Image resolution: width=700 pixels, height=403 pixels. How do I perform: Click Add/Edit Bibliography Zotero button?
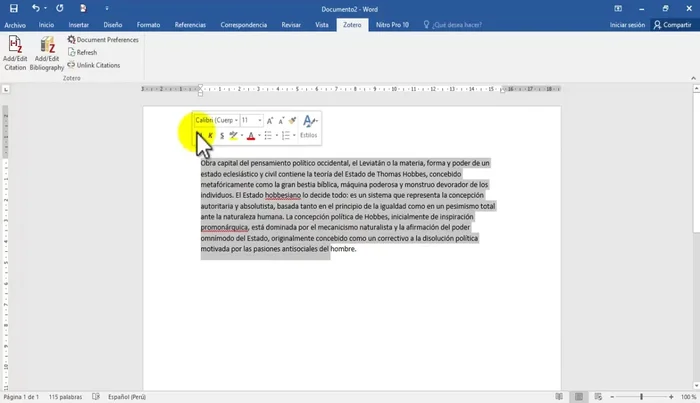[47, 53]
